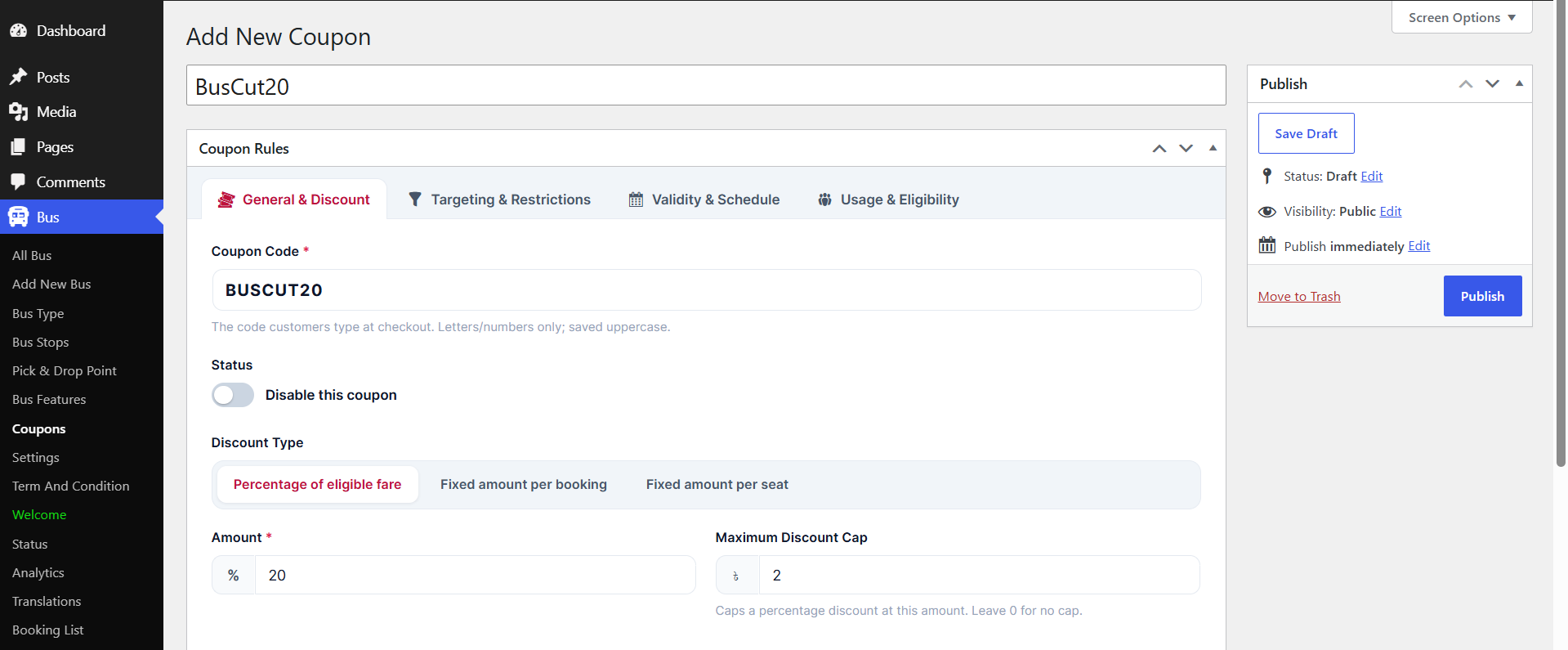The image size is (1568, 650).
Task: Collapse the Coupon Rules panel
Action: tap(1213, 149)
